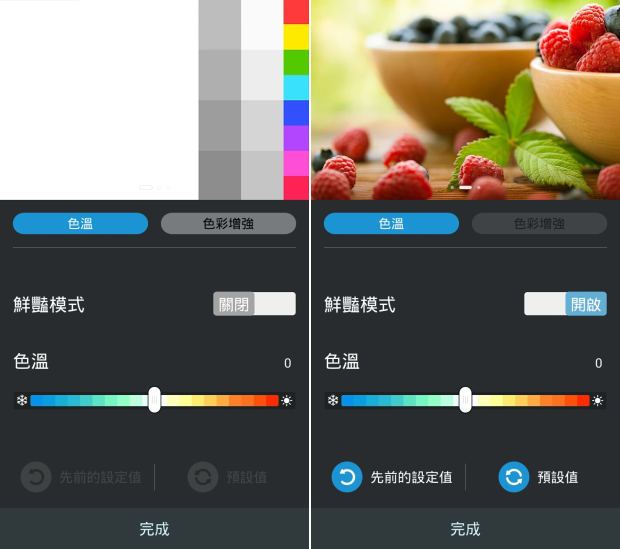Tap 完成 button in right panel

[x=465, y=528]
